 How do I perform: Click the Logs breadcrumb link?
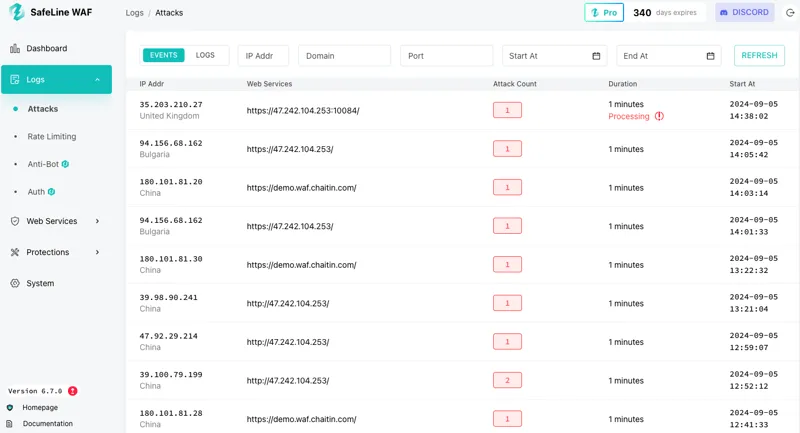[x=134, y=13]
